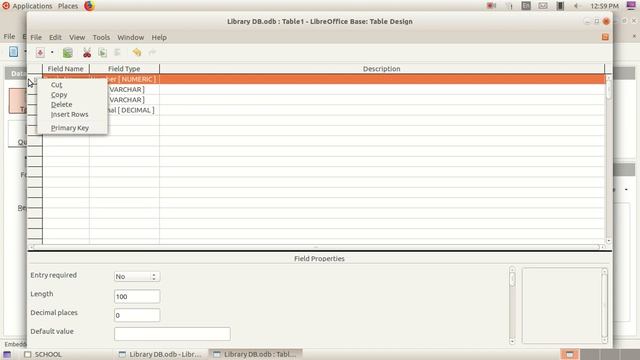Screen dimensions: 640x360
Task: Click the Default value input field
Action: (172, 334)
